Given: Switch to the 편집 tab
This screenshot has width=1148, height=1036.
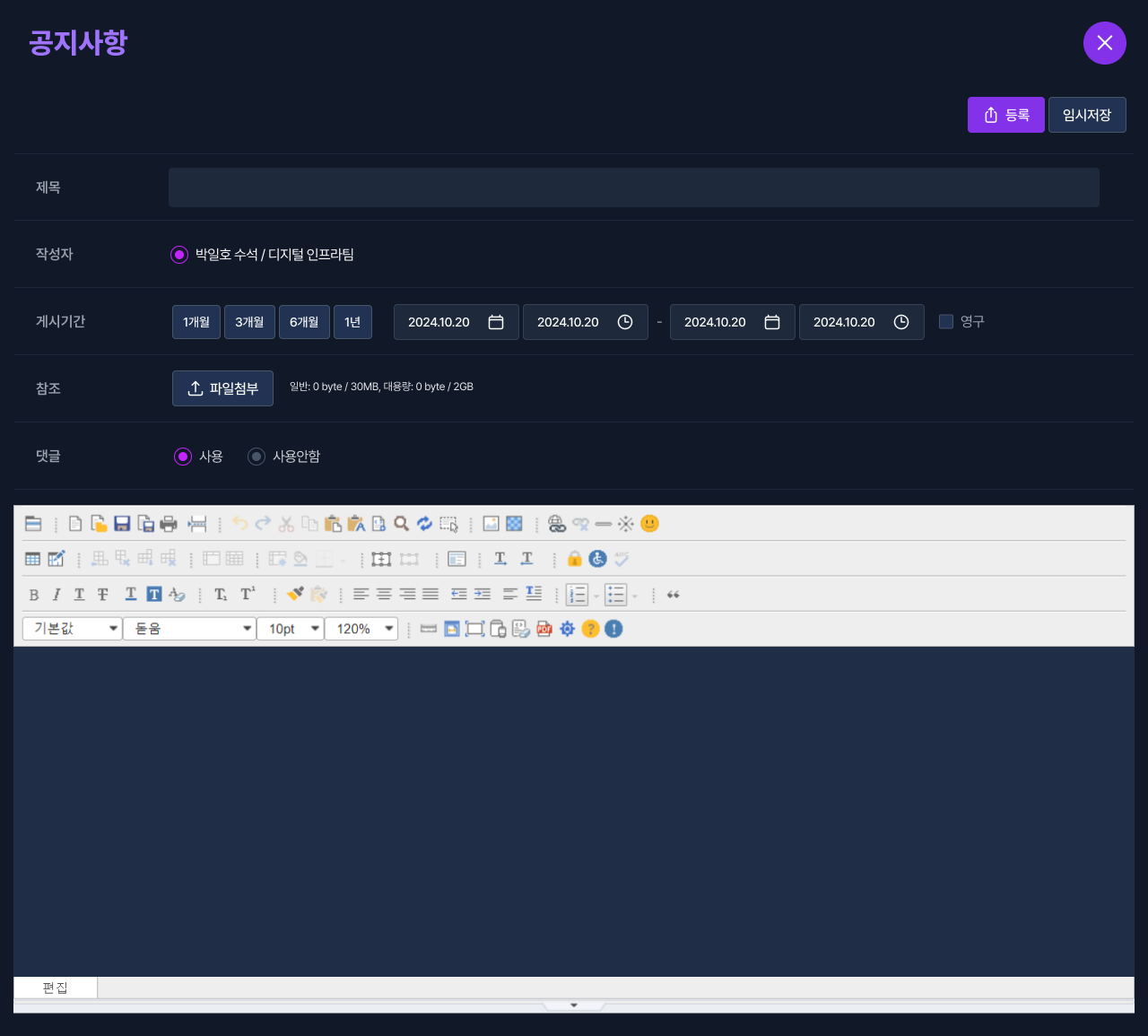Looking at the screenshot, I should pos(56,988).
